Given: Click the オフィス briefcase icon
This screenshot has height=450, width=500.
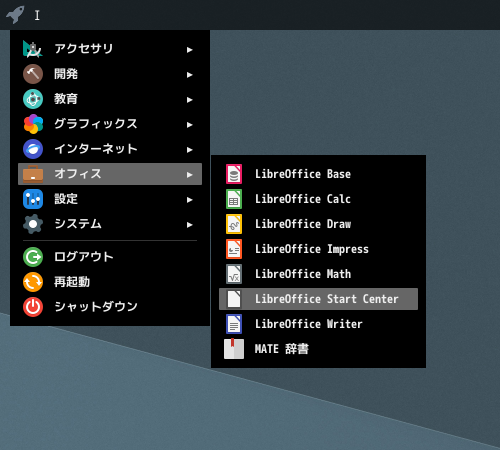Looking at the screenshot, I should [x=33, y=174].
